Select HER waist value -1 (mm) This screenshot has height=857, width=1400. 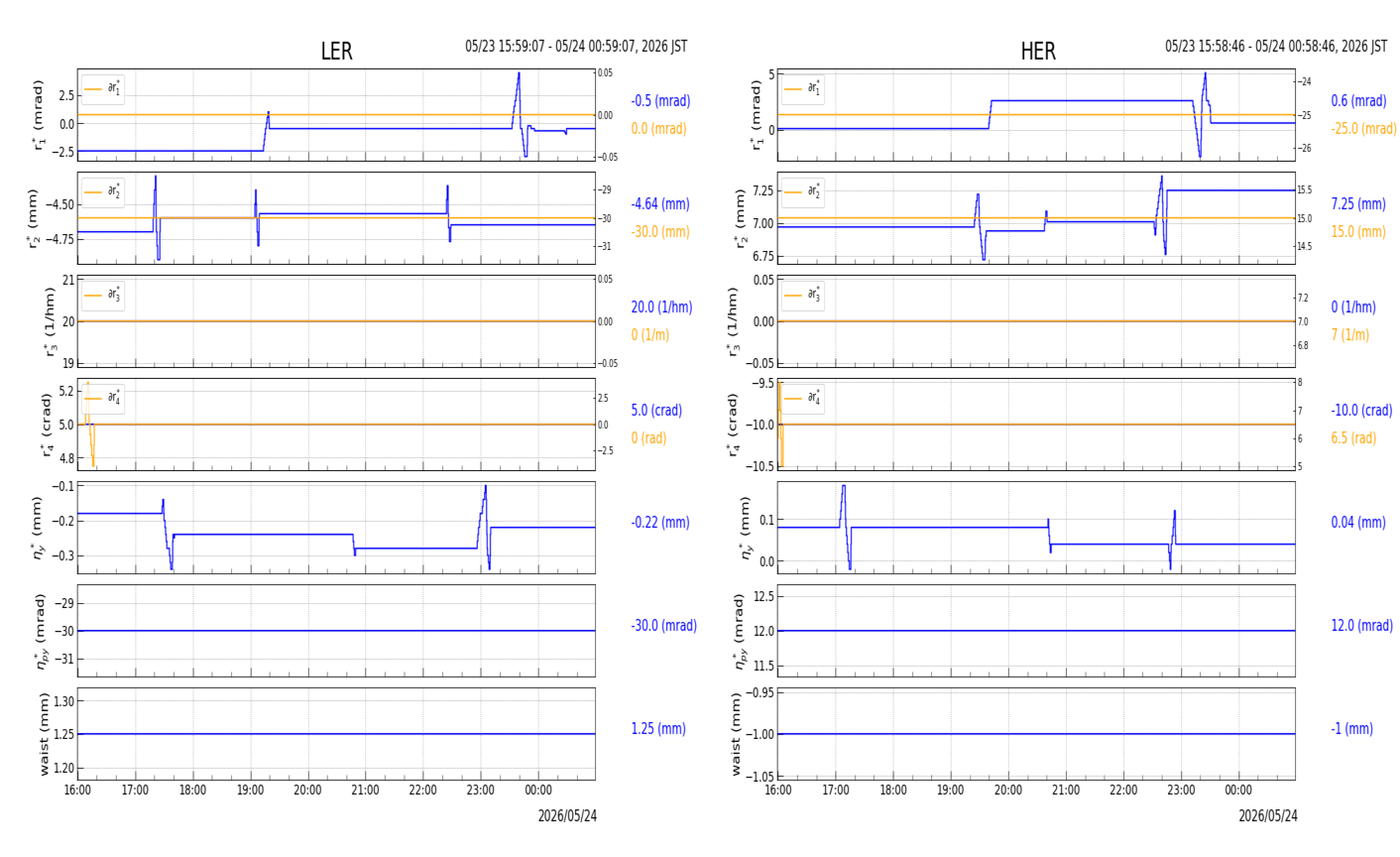point(1351,729)
